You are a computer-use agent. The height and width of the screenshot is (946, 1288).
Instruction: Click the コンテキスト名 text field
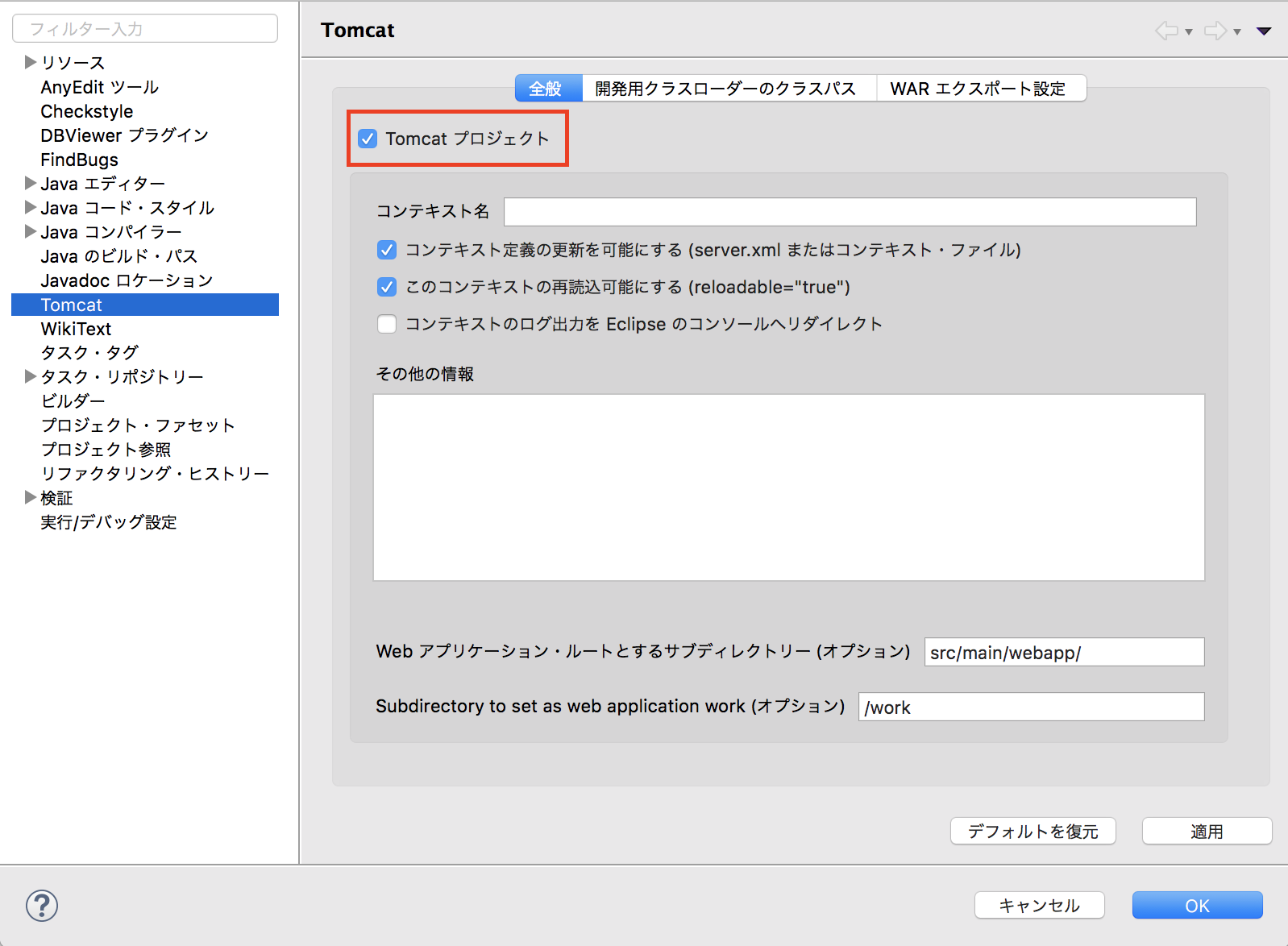tap(850, 212)
